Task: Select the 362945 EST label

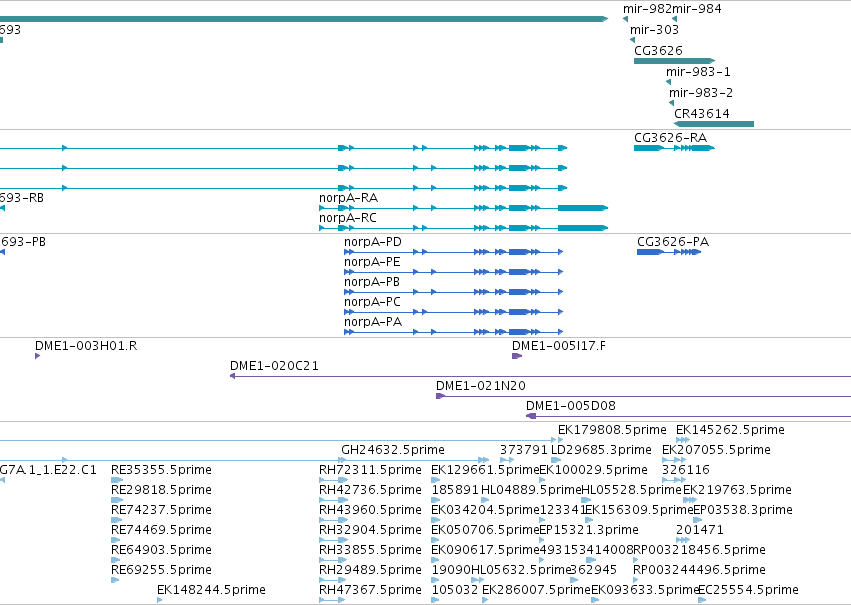Action: [x=593, y=571]
